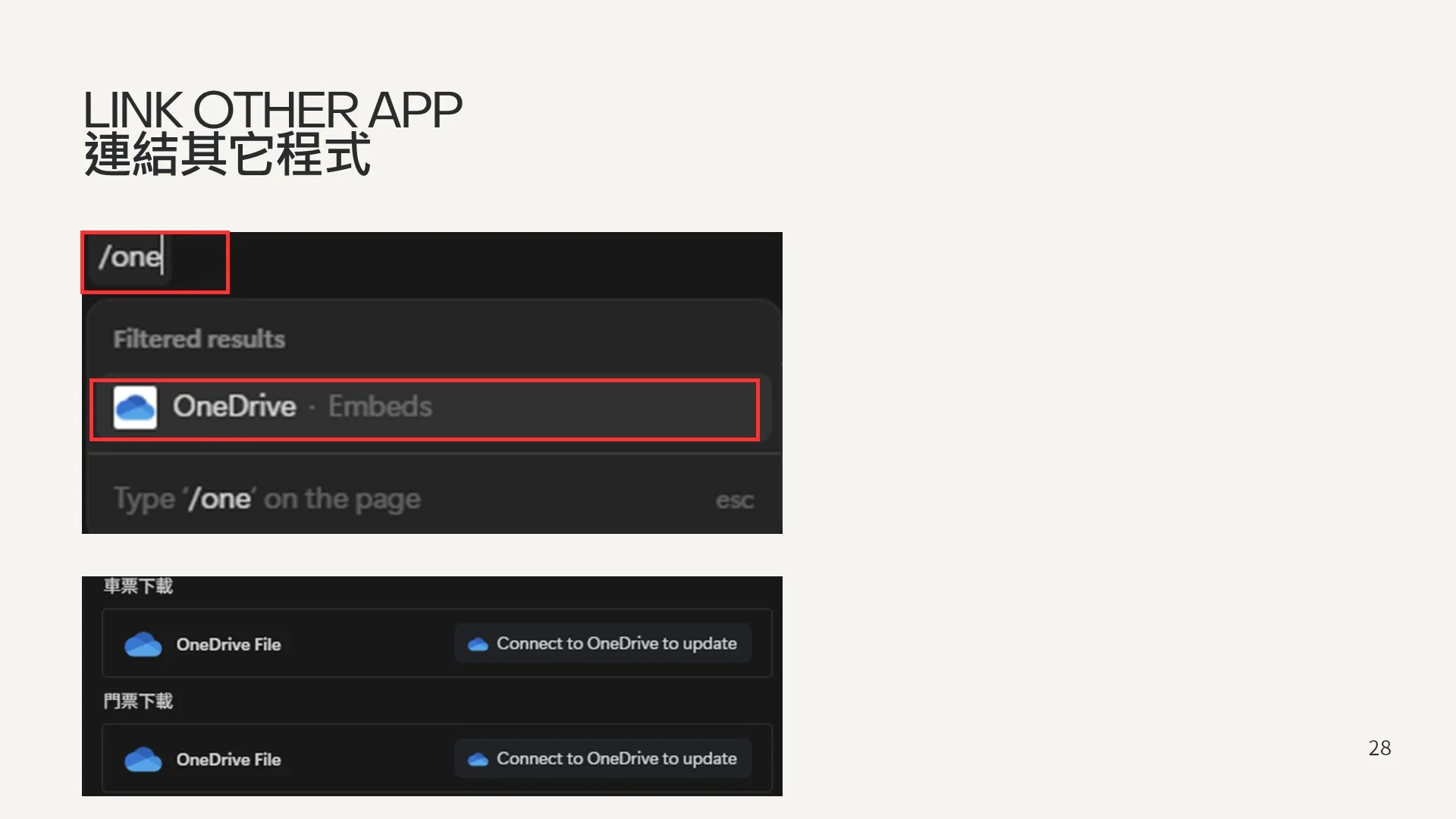Click the Filtered results header
1456x819 pixels.
click(x=199, y=339)
